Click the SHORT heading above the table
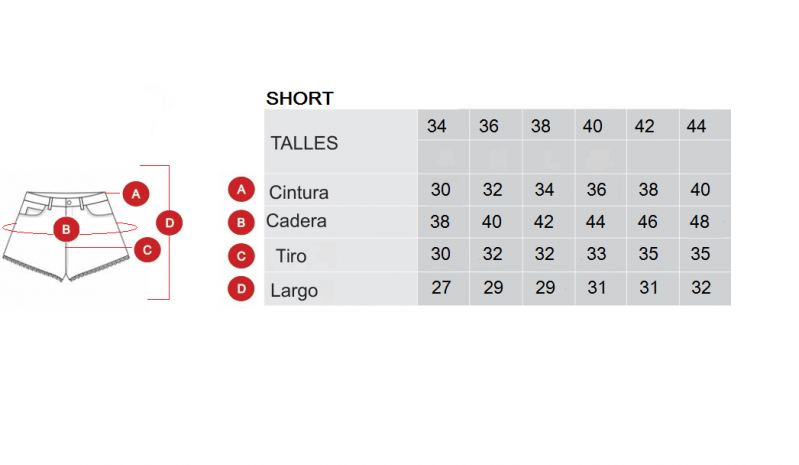This screenshot has height=465, width=799. pyautogui.click(x=300, y=98)
